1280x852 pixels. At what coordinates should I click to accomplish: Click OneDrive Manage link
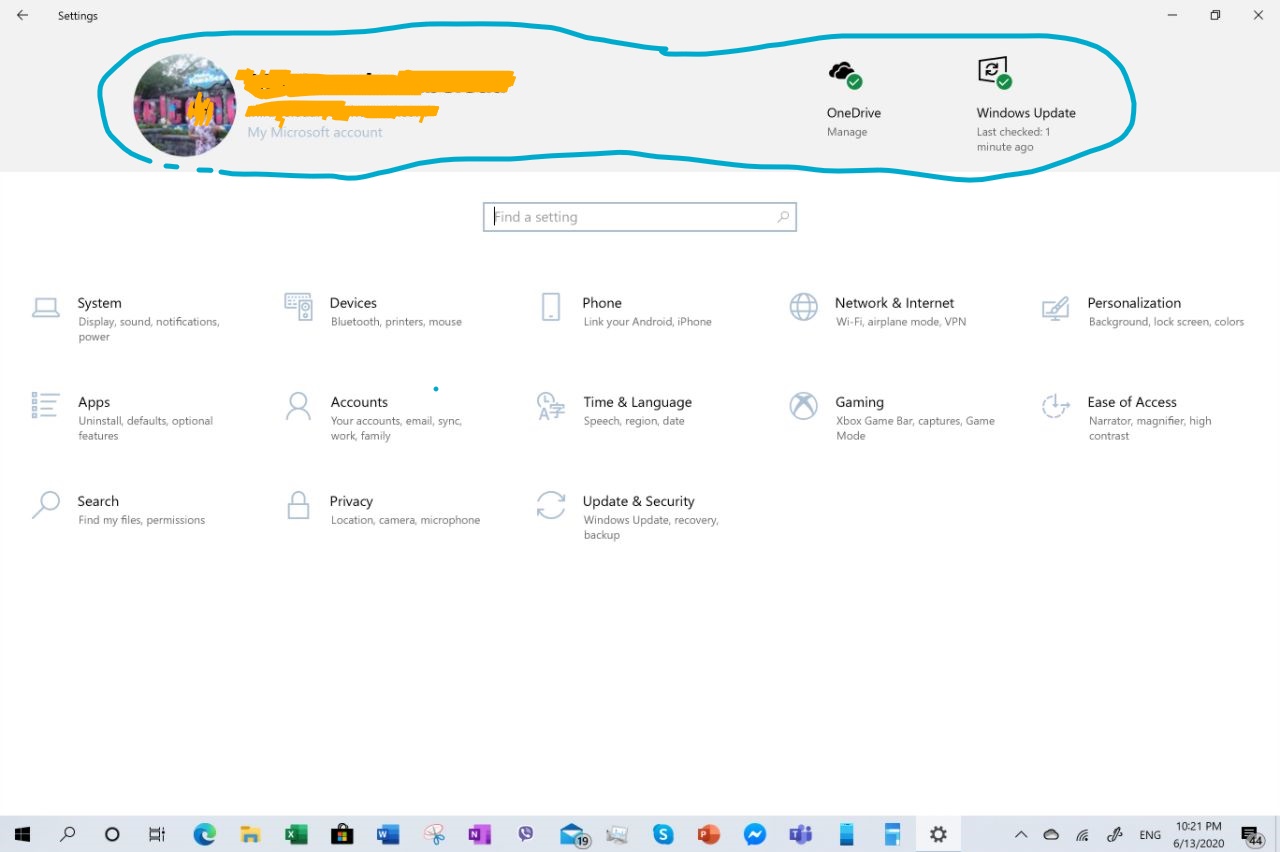847,132
